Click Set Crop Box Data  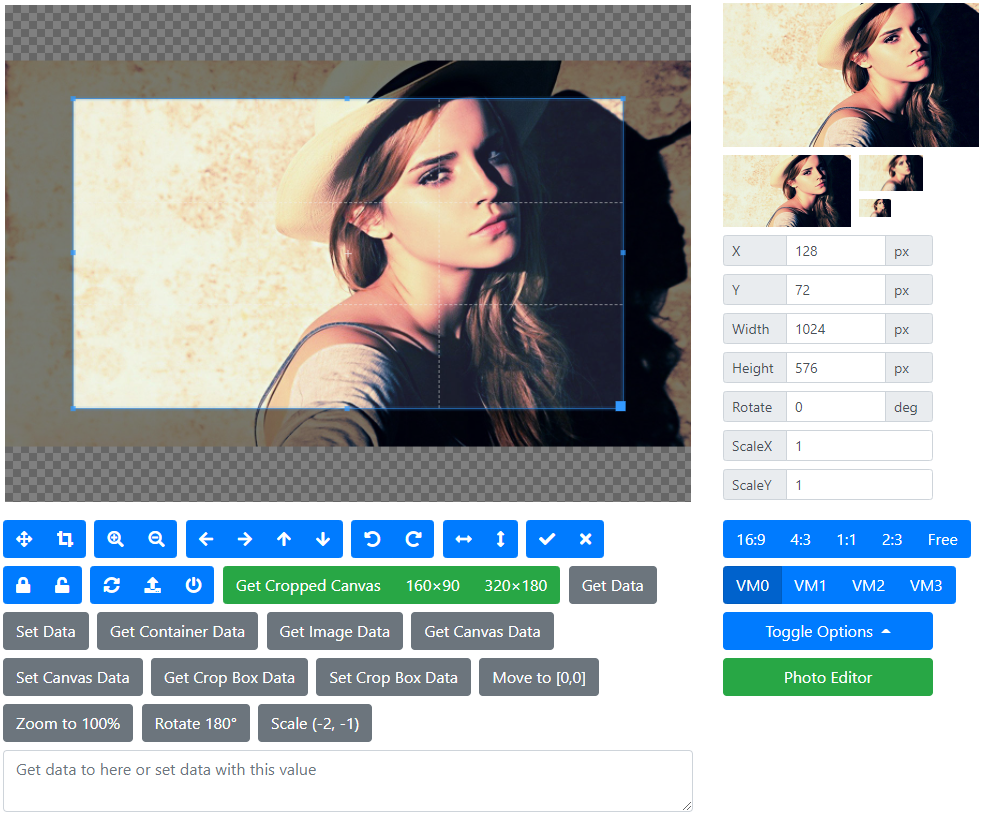(393, 677)
